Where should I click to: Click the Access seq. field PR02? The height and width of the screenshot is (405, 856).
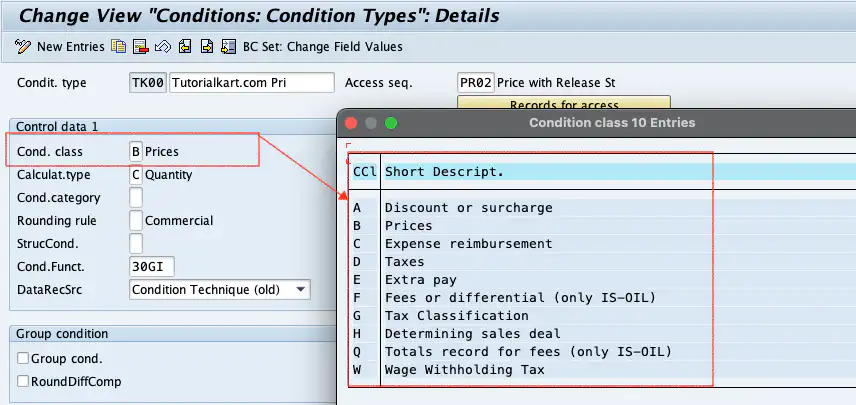(x=476, y=83)
